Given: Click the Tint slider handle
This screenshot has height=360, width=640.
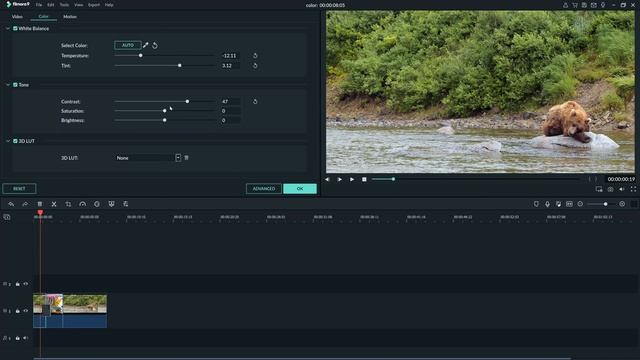Looking at the screenshot, I should 180,65.
